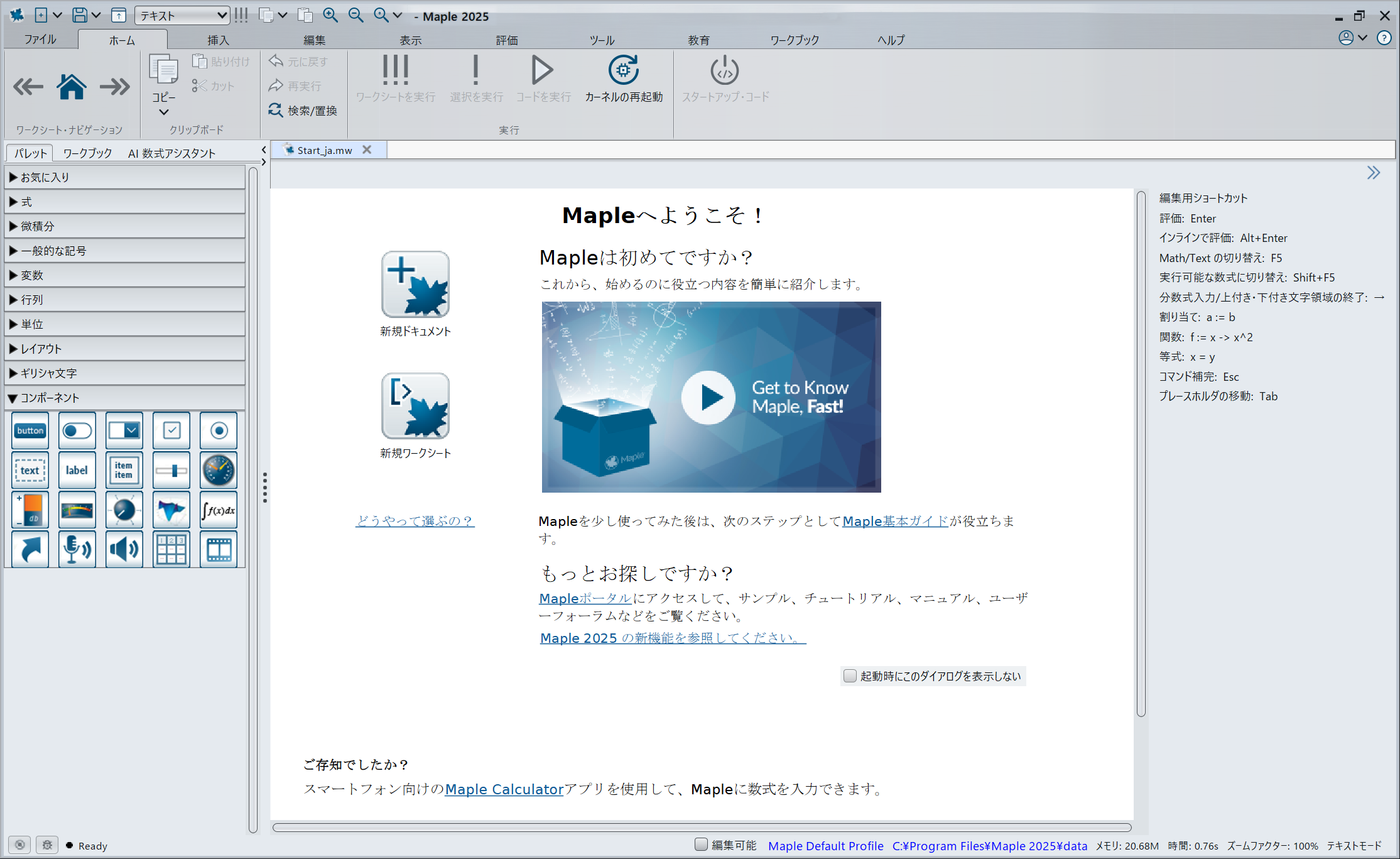Click the 新規ワークシート icon
This screenshot has height=859, width=1400.
(x=415, y=406)
